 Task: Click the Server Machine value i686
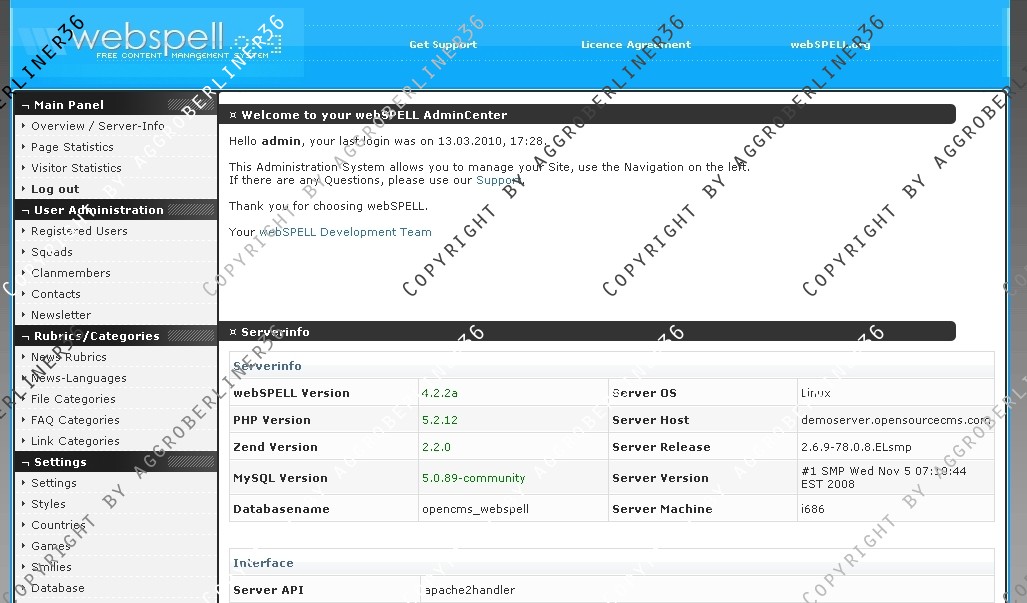(812, 509)
